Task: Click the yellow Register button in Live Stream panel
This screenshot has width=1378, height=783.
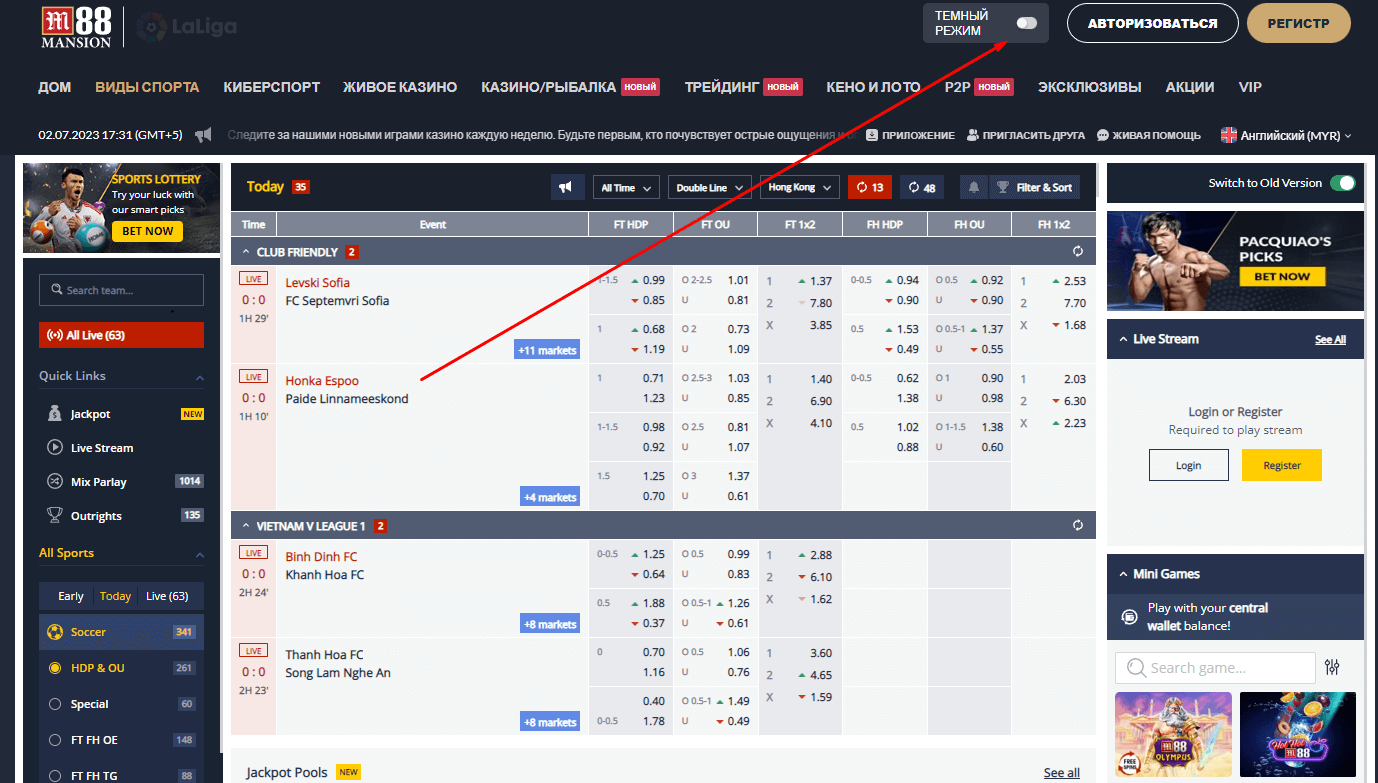Action: point(1282,465)
